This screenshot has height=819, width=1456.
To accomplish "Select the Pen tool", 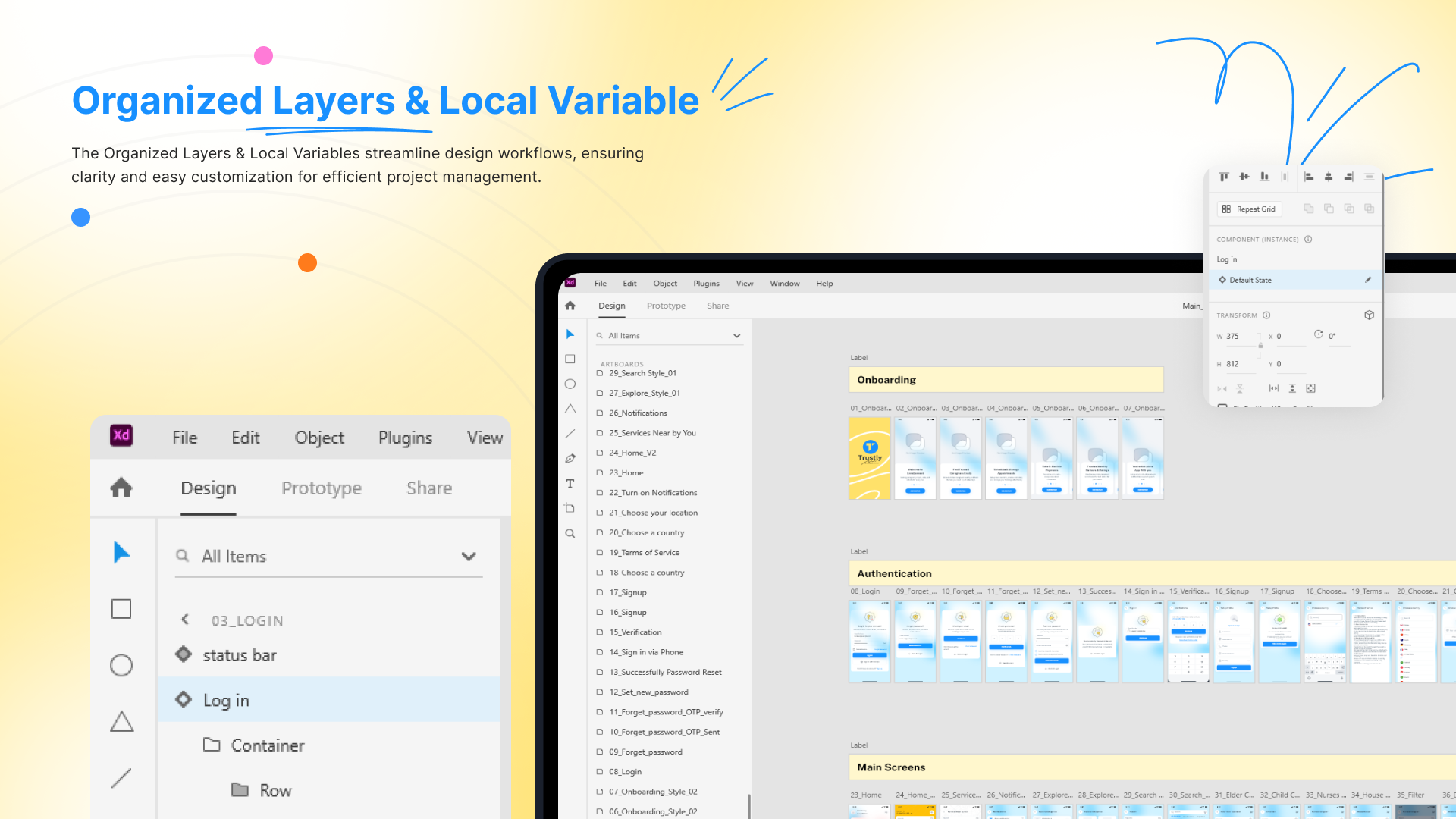I will pos(570,458).
